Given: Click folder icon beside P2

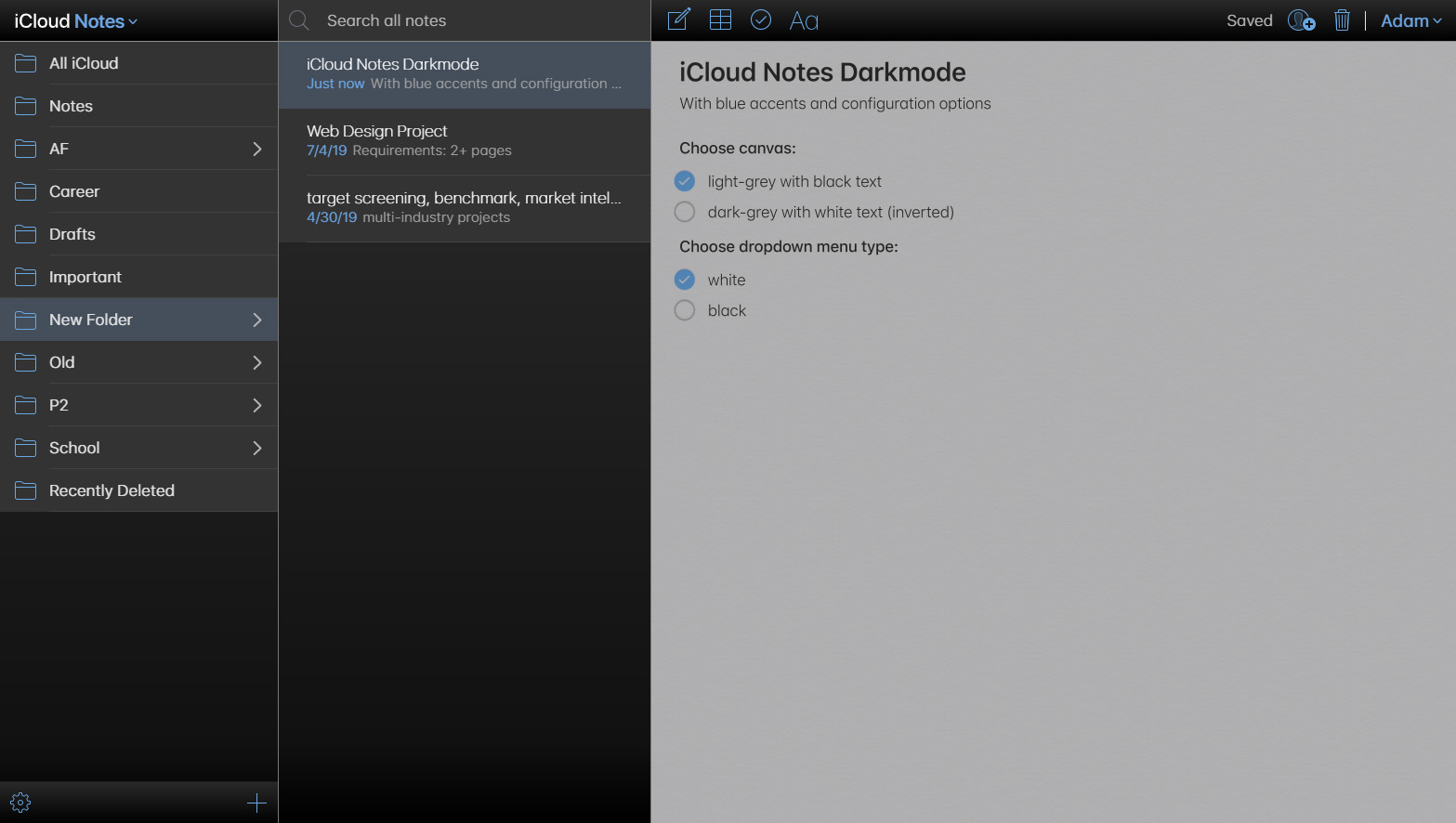Looking at the screenshot, I should click(x=26, y=405).
